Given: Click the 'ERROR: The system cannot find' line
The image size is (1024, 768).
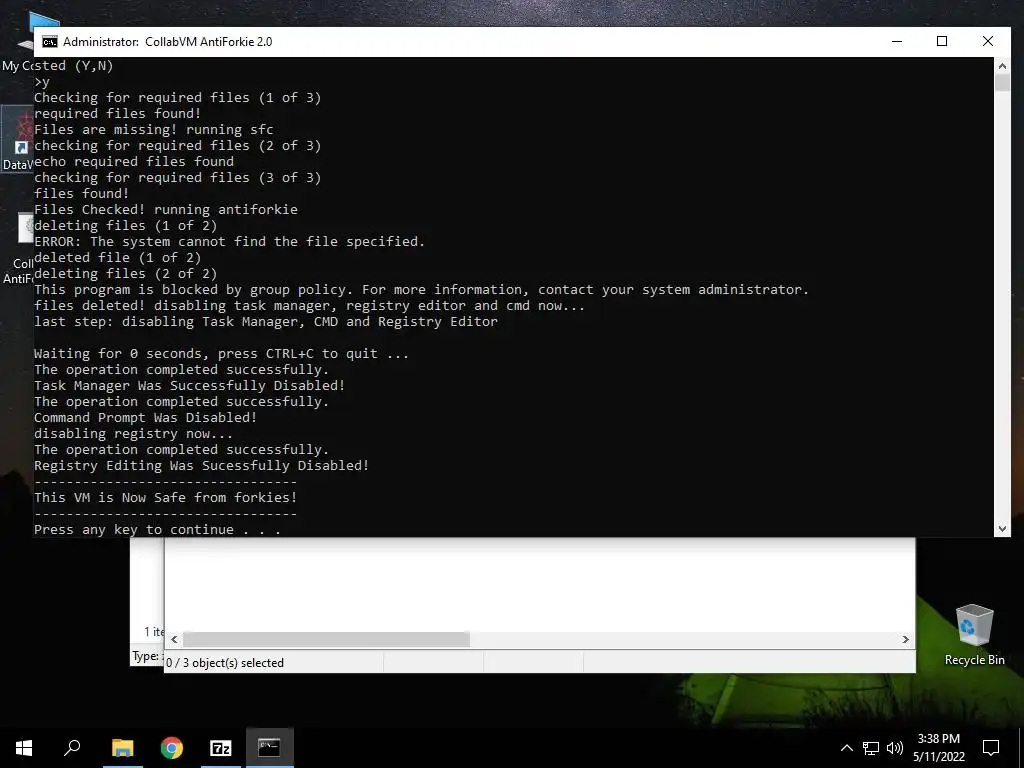Looking at the screenshot, I should (x=229, y=242).
